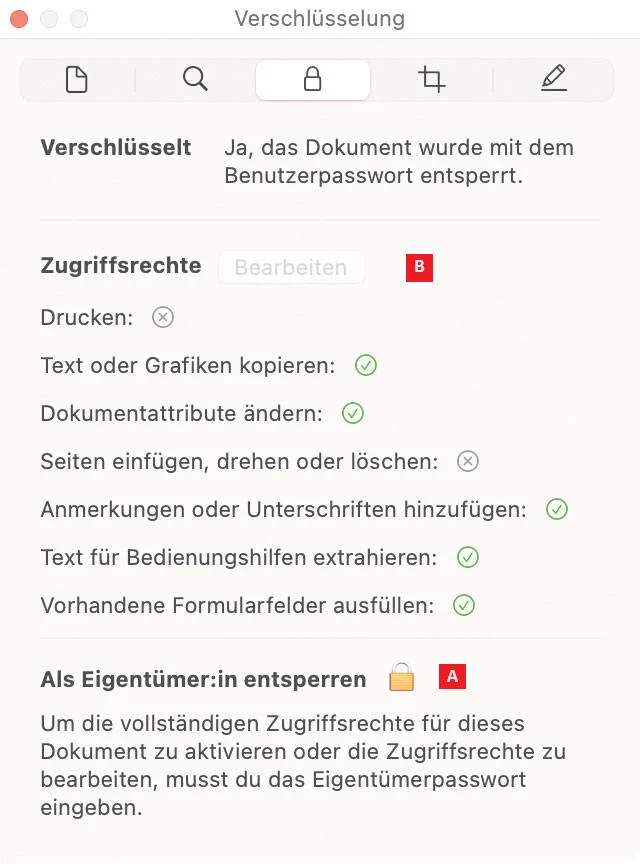Click the checkmark for Anmerkungen oder Unterschriften hinzufügen
640x864 pixels.
point(557,509)
